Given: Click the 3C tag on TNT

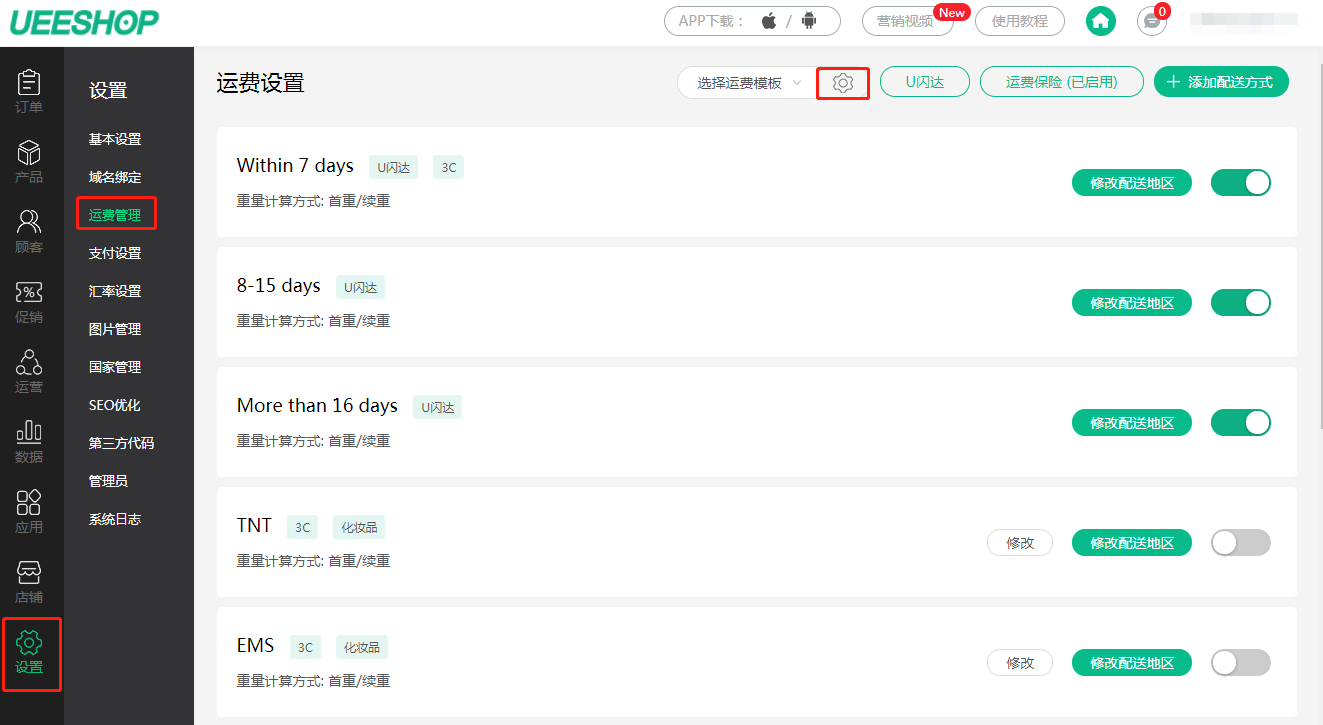Looking at the screenshot, I should coord(303,527).
